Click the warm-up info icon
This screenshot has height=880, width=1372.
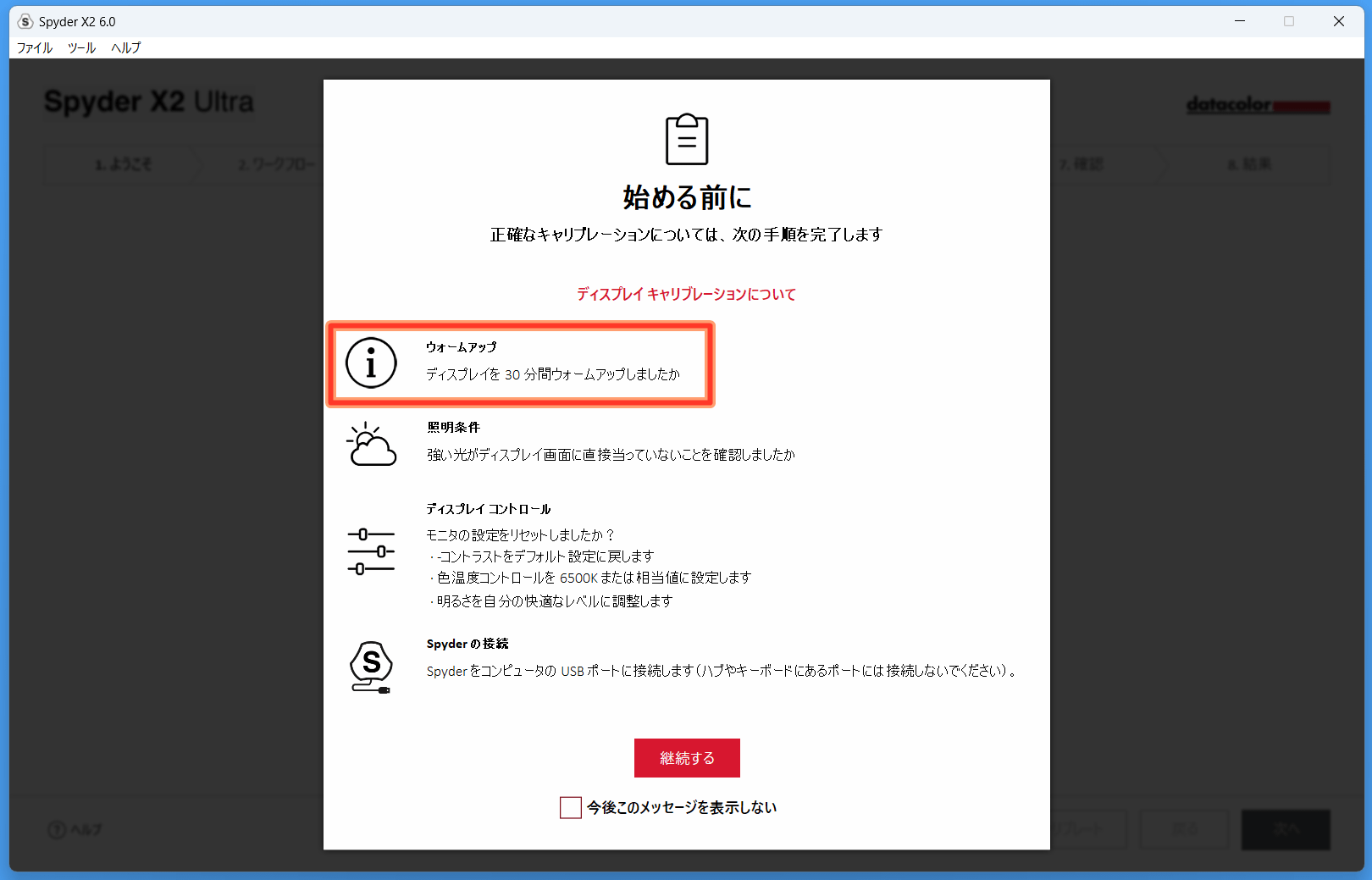(371, 363)
